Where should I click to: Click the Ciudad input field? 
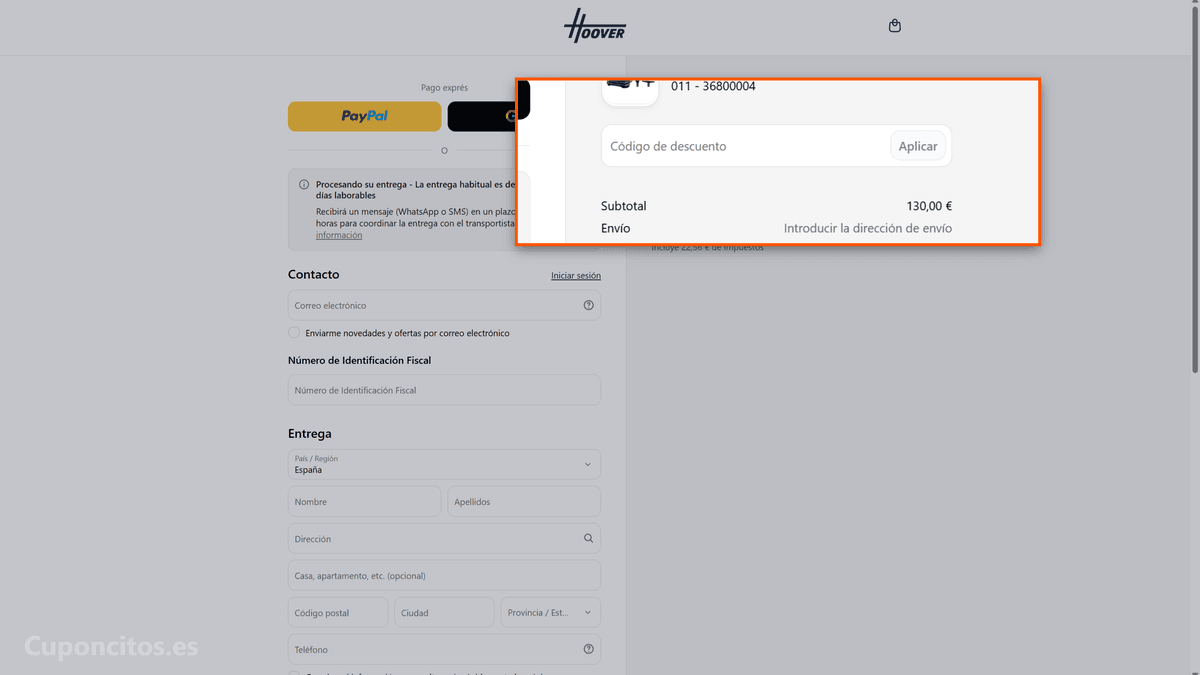coord(444,612)
